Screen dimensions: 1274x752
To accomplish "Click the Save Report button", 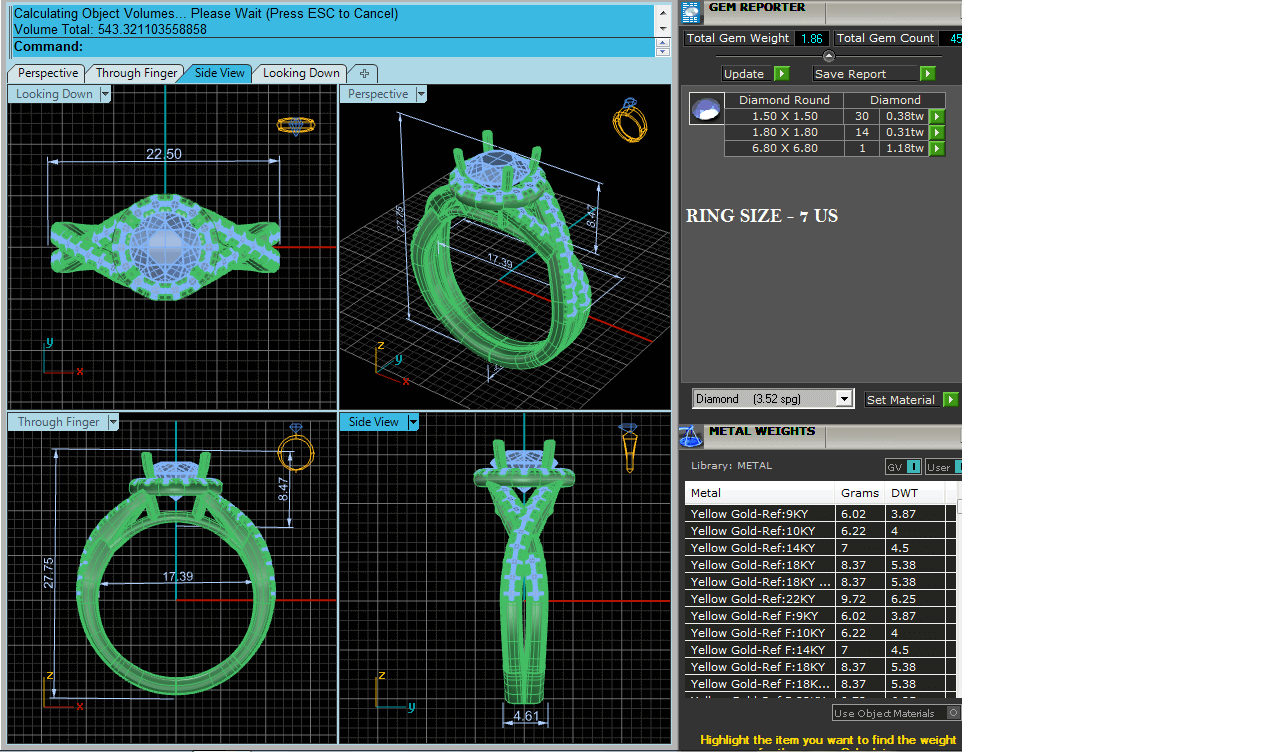I will (x=863, y=74).
